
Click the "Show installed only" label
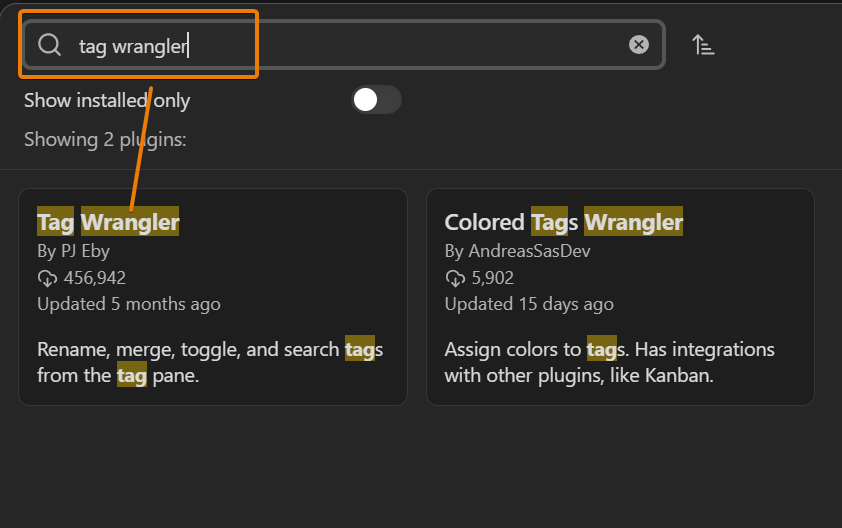point(107,100)
